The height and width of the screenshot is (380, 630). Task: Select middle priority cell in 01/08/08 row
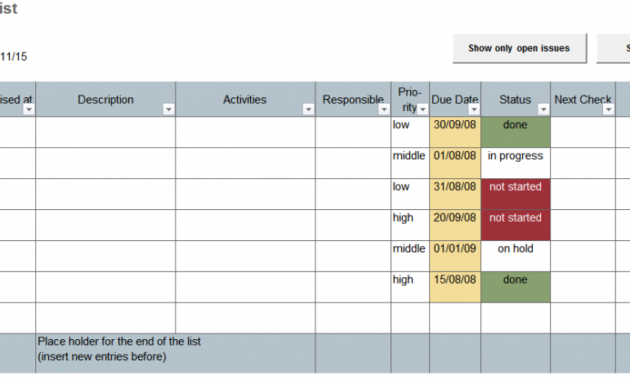pos(410,163)
